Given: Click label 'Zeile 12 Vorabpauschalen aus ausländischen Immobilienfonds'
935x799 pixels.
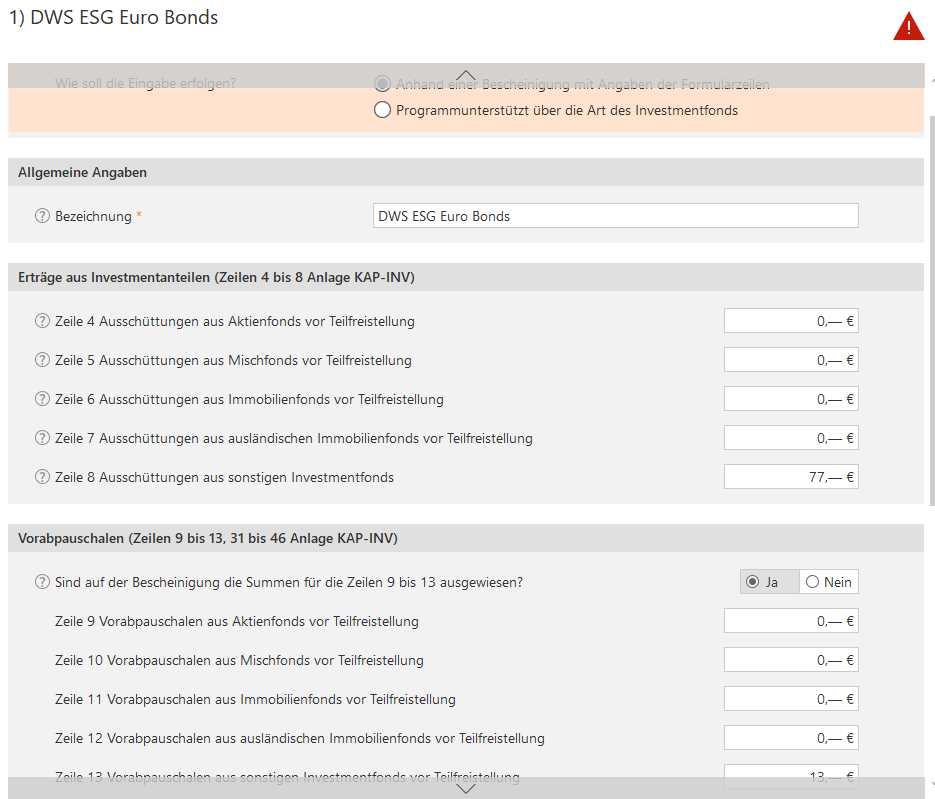Looking at the screenshot, I should tap(300, 738).
